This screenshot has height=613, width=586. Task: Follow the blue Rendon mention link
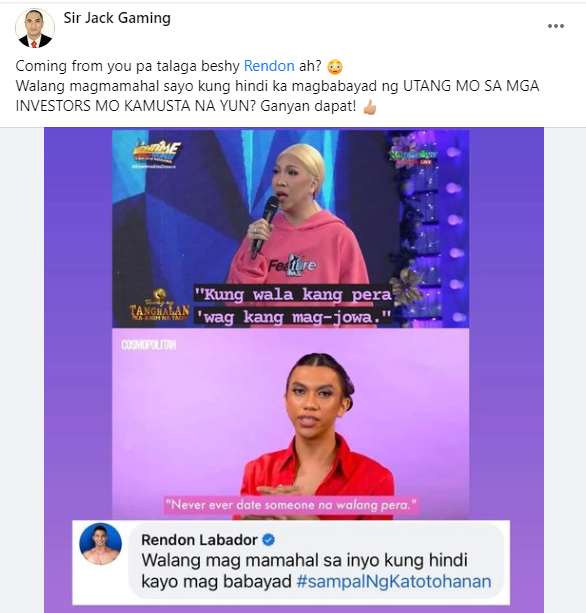tap(269, 66)
